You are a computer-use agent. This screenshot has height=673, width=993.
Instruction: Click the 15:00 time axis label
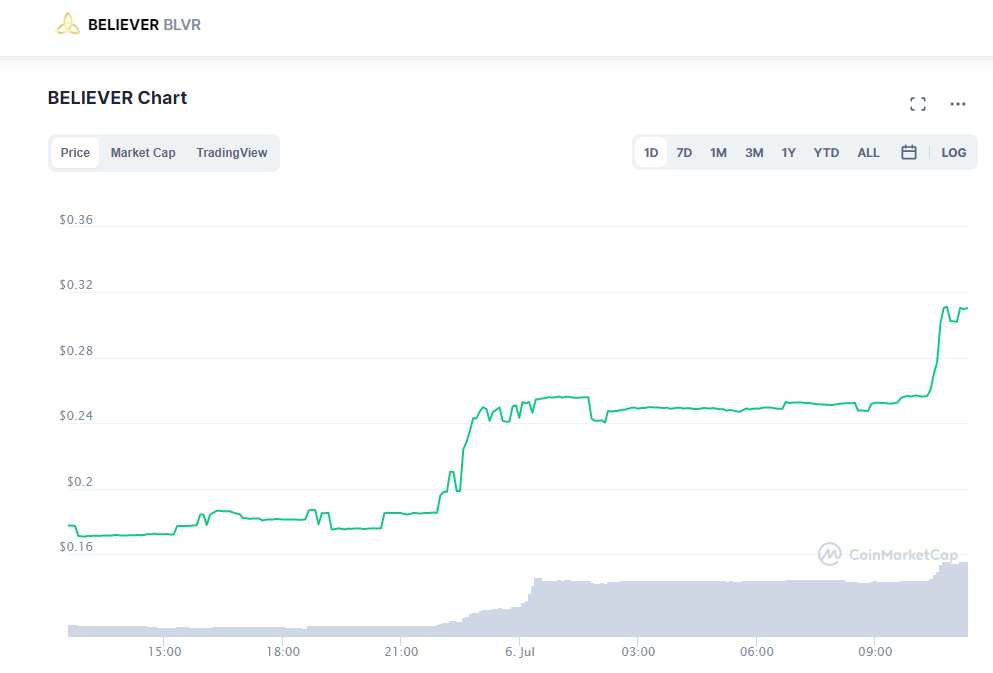click(x=165, y=651)
